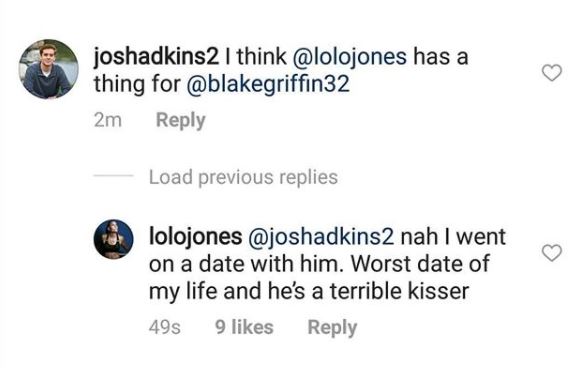The width and height of the screenshot is (584, 368).
Task: Click the "terrible kisser" text line
Action: pos(399,291)
